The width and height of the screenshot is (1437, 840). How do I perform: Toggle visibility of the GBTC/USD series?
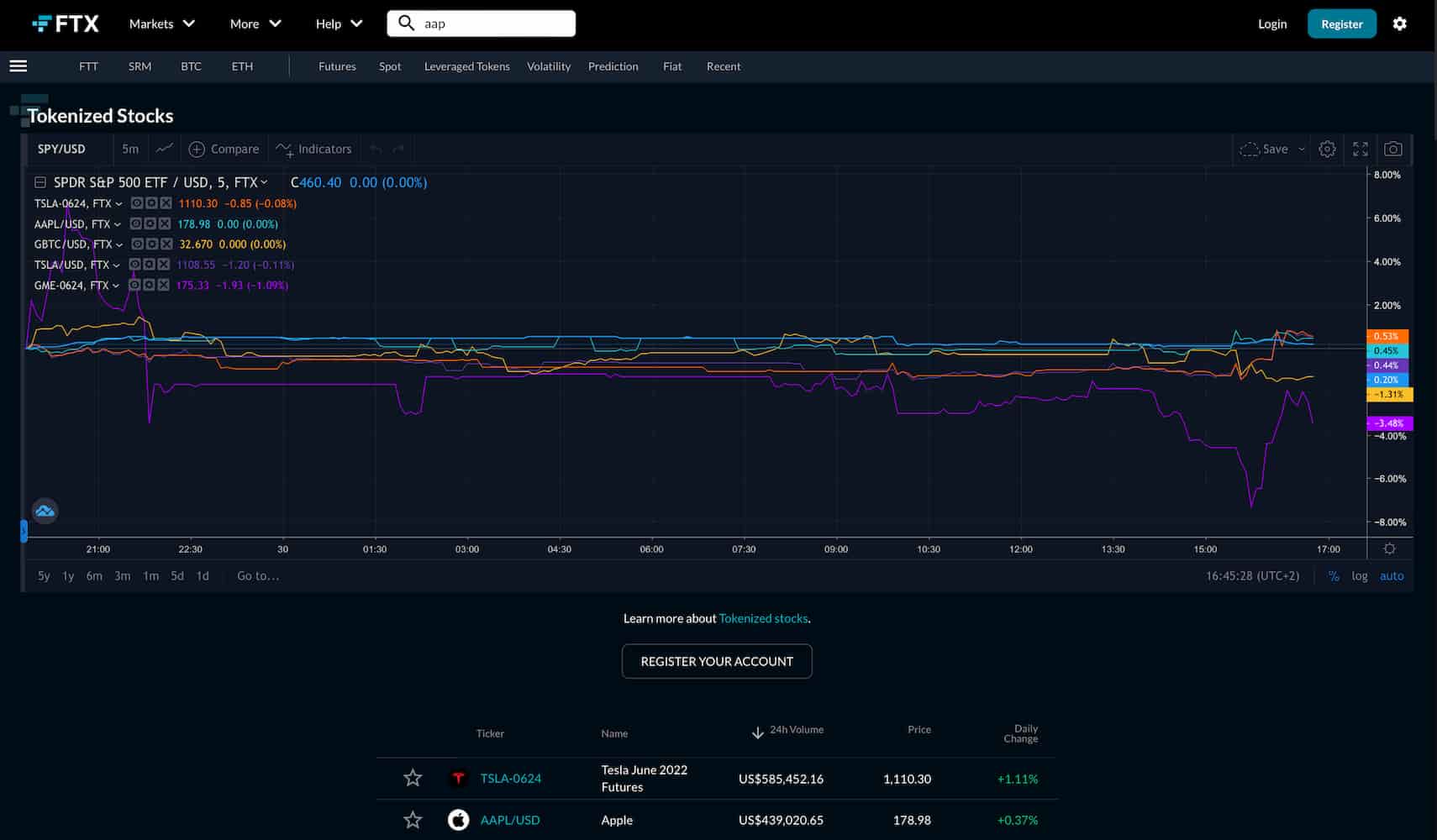click(x=135, y=244)
